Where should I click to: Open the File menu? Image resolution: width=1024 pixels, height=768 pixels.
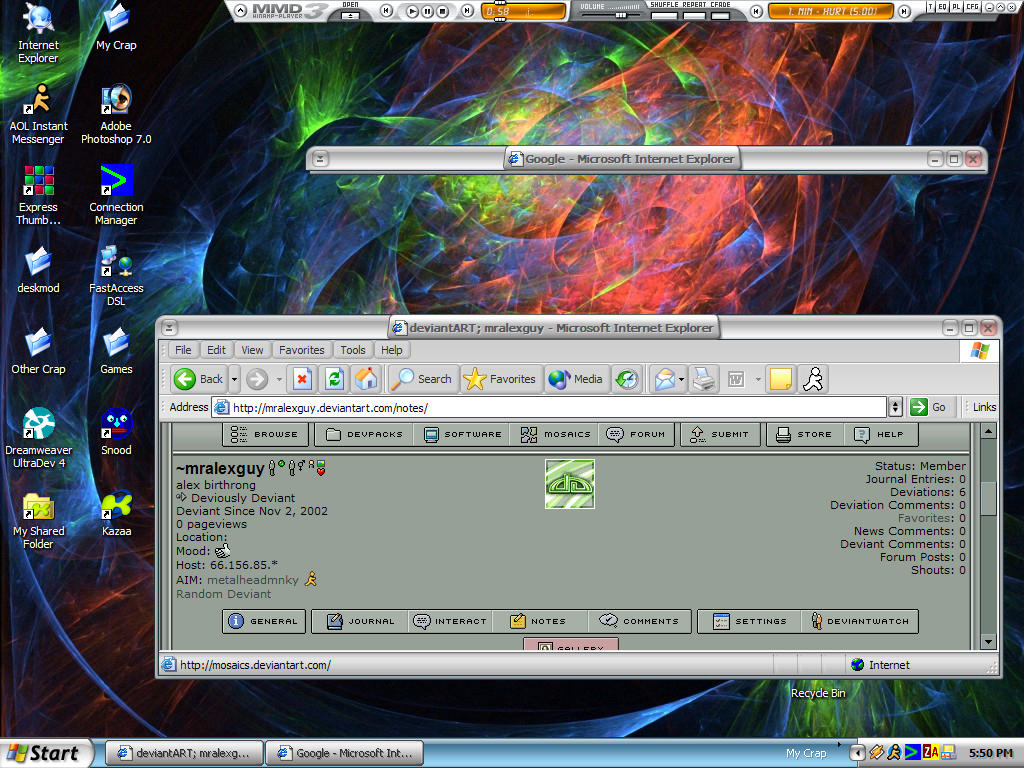[184, 350]
